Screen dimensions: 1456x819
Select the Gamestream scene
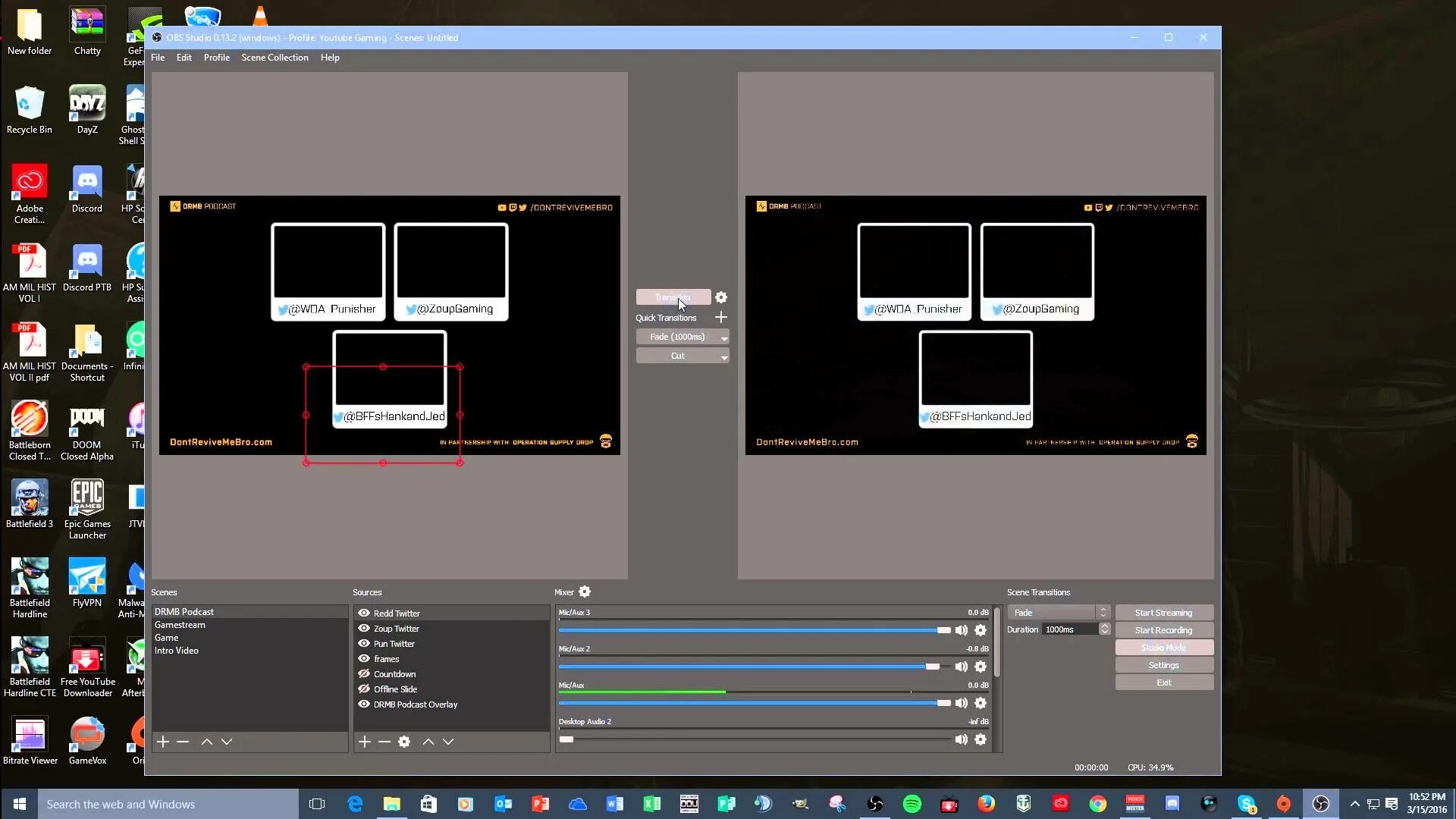[181, 625]
